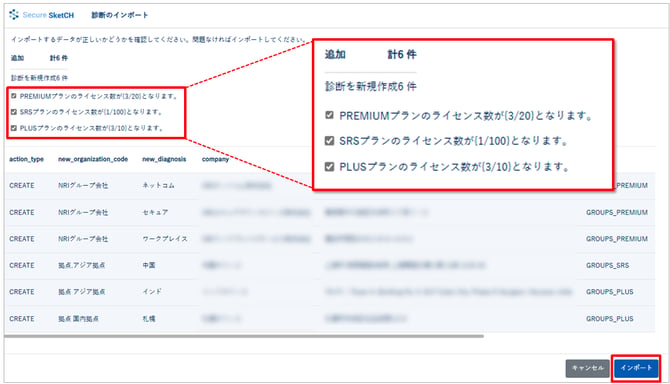
Task: Select the 札幌 diagnosis cell
Action: [x=149, y=319]
